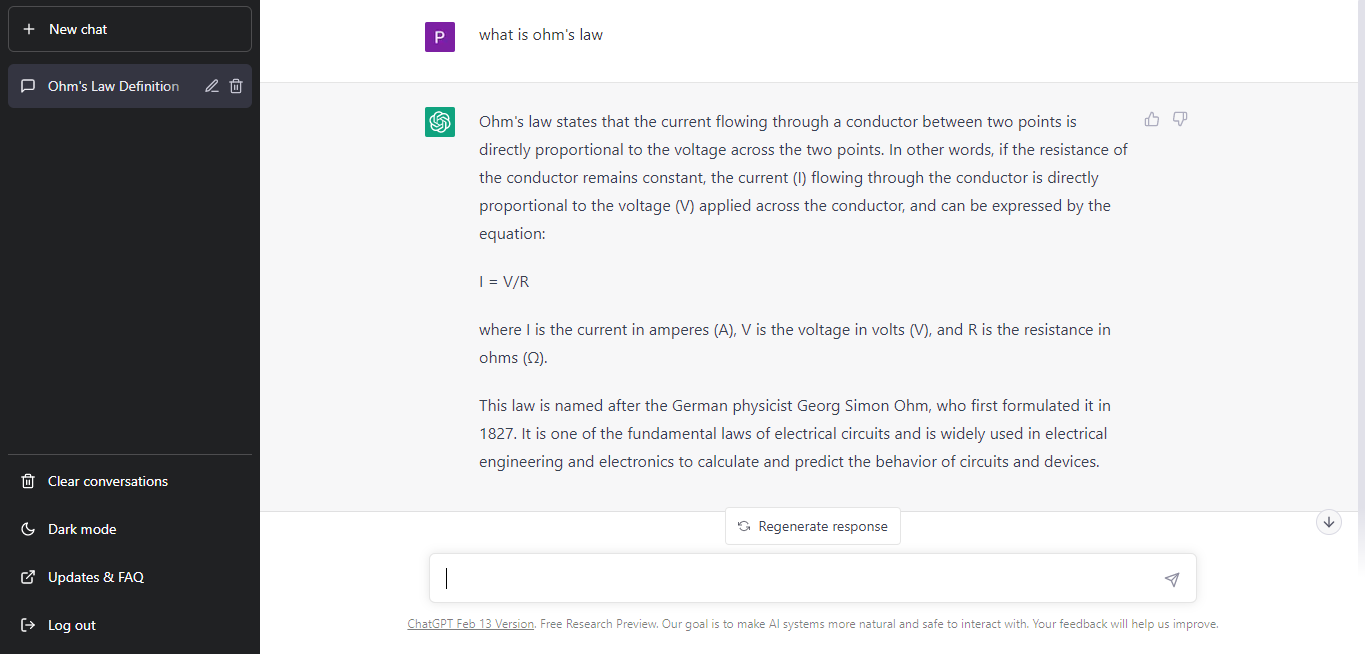Click the thumbs down icon on response
This screenshot has height=654, width=1365.
1180,120
